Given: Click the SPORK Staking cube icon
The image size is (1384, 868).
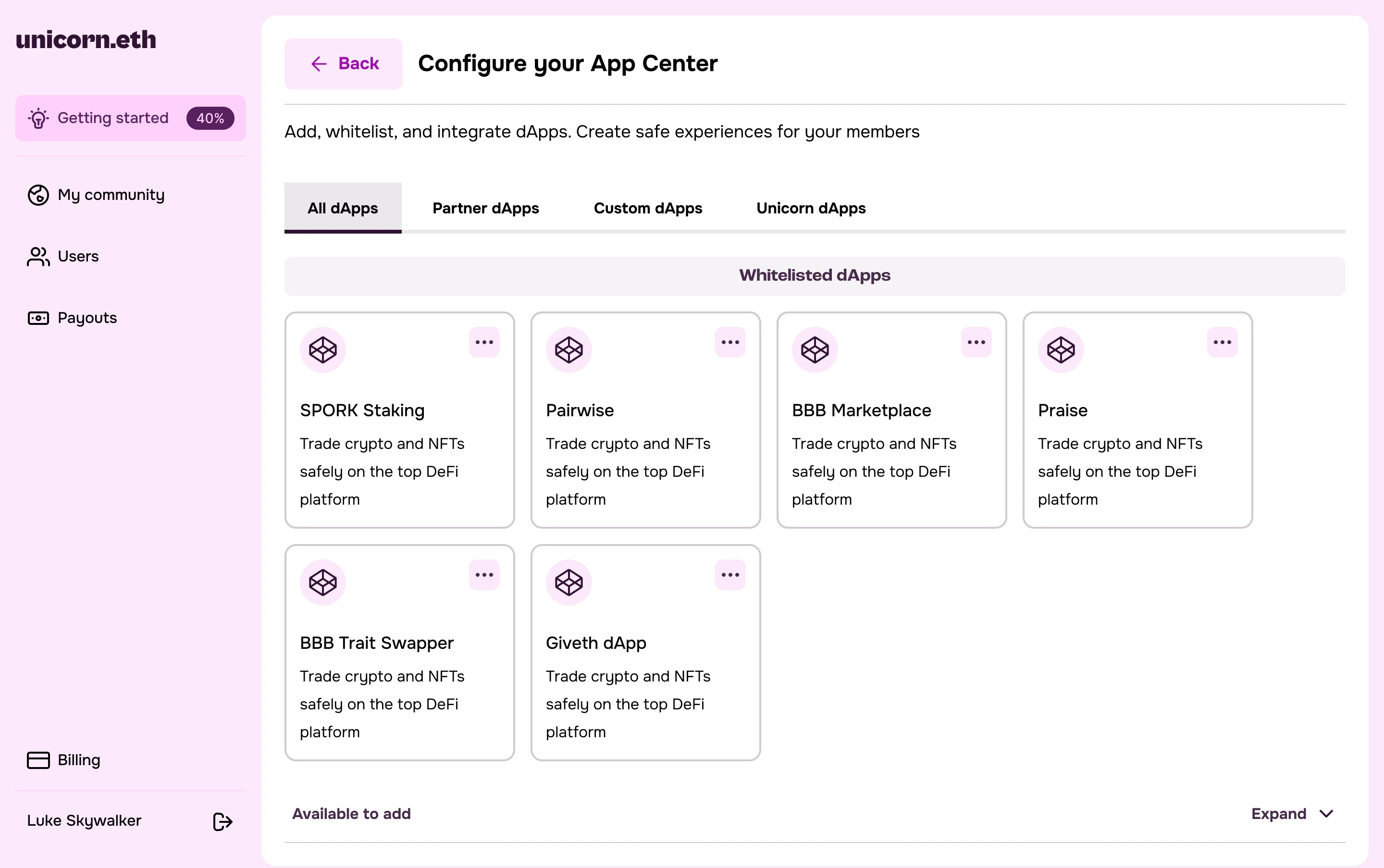Looking at the screenshot, I should (x=322, y=349).
